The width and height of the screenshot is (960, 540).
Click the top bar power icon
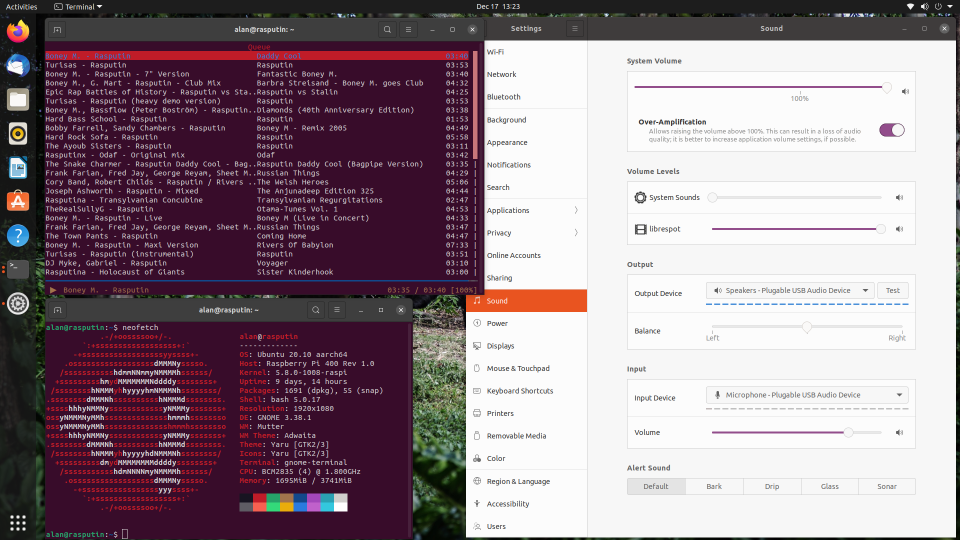[x=938, y=7]
